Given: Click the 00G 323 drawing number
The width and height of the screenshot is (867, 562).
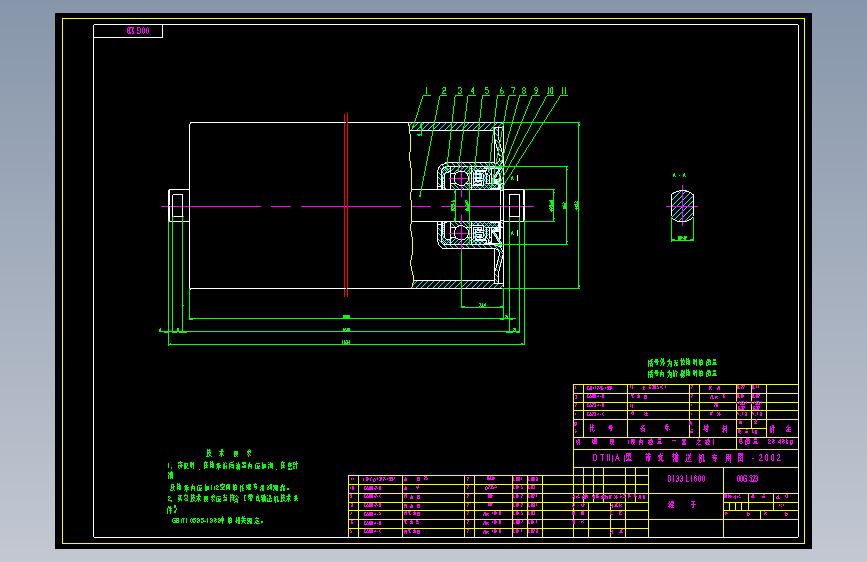Looking at the screenshot, I should tap(747, 479).
